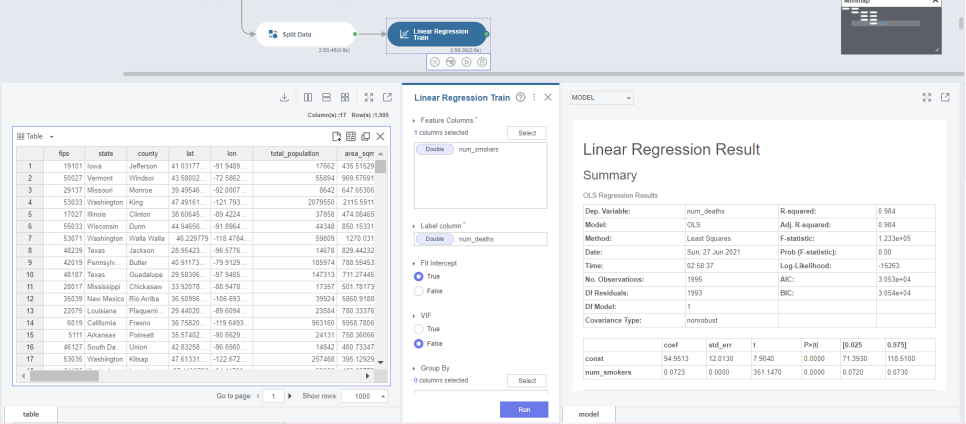The height and width of the screenshot is (424, 966).
Task: Close the Table view
Action: click(380, 137)
